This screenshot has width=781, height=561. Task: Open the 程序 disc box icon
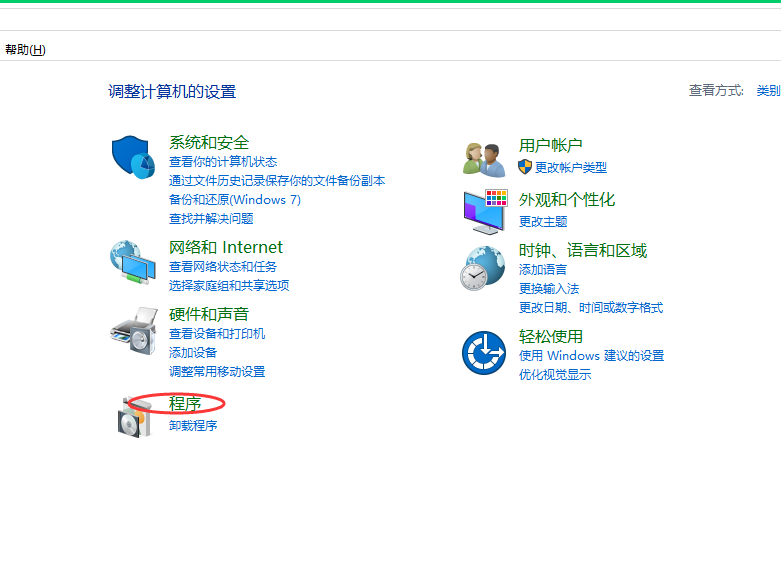(134, 419)
